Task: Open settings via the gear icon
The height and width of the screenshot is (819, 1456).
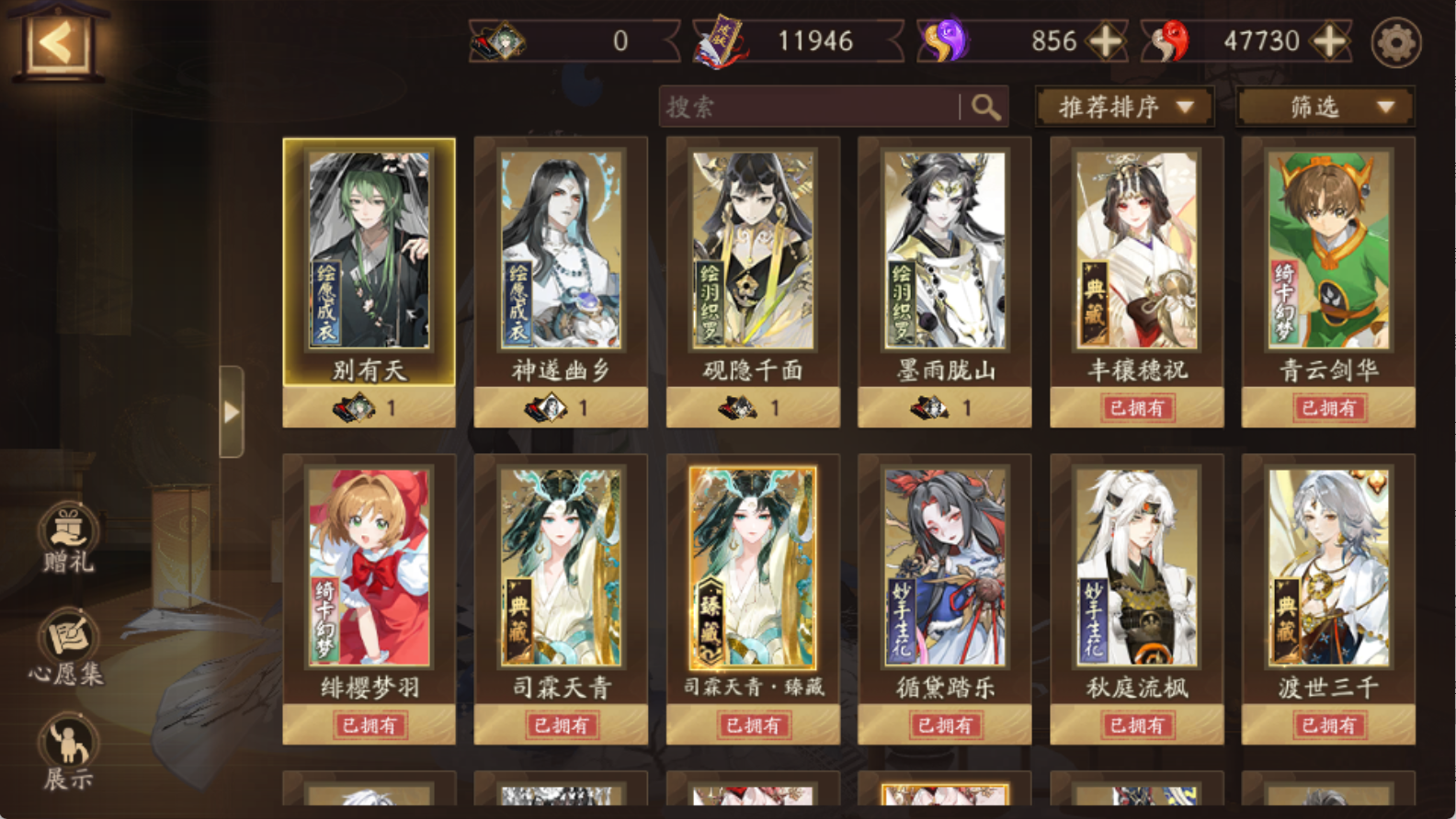Action: tap(1396, 42)
